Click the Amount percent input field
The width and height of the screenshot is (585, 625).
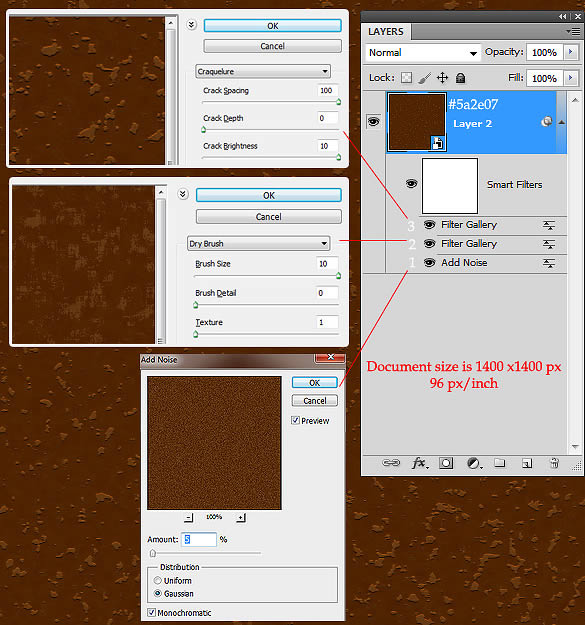click(x=199, y=539)
